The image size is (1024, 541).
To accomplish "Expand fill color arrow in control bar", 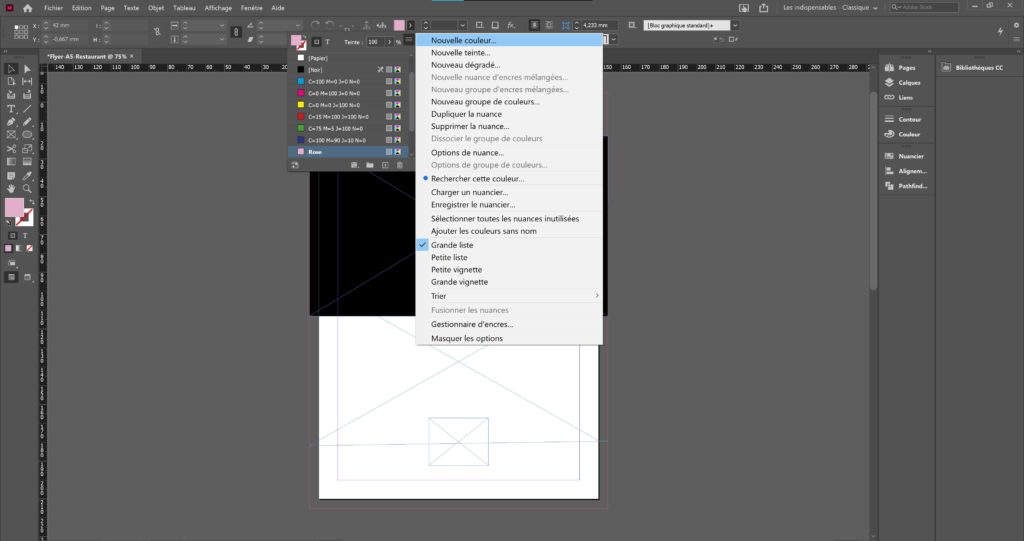I will pos(411,25).
